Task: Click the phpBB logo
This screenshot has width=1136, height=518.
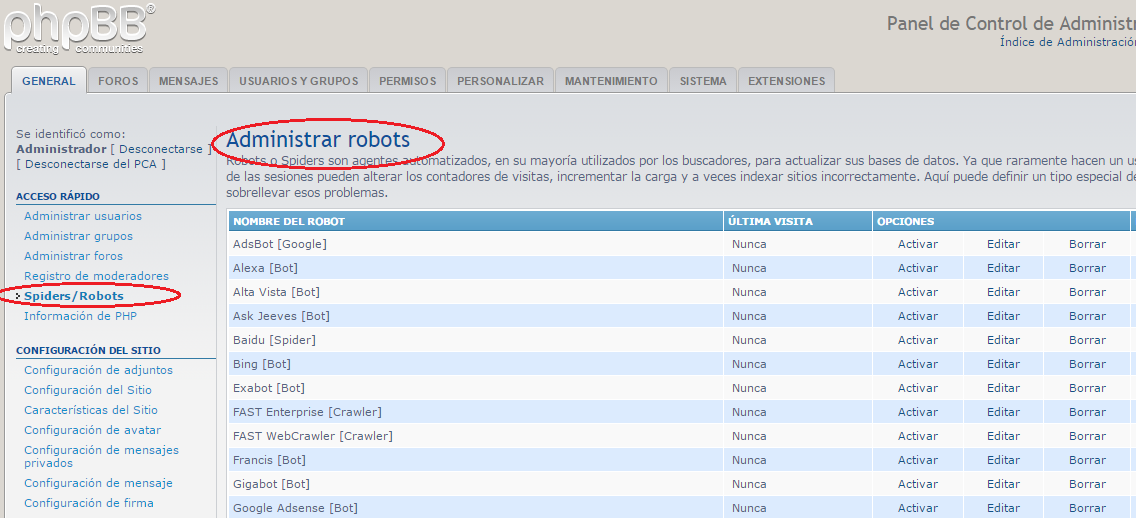Action: pyautogui.click(x=78, y=28)
